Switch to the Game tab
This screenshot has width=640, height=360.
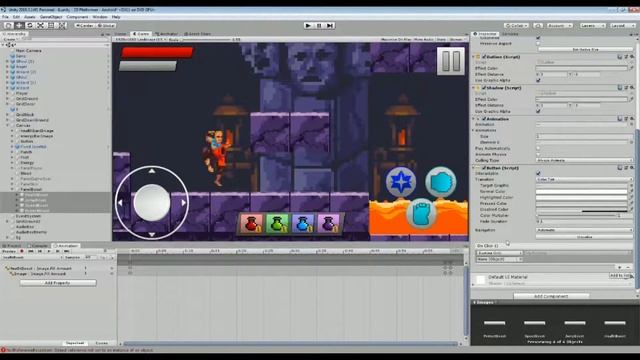pos(141,34)
